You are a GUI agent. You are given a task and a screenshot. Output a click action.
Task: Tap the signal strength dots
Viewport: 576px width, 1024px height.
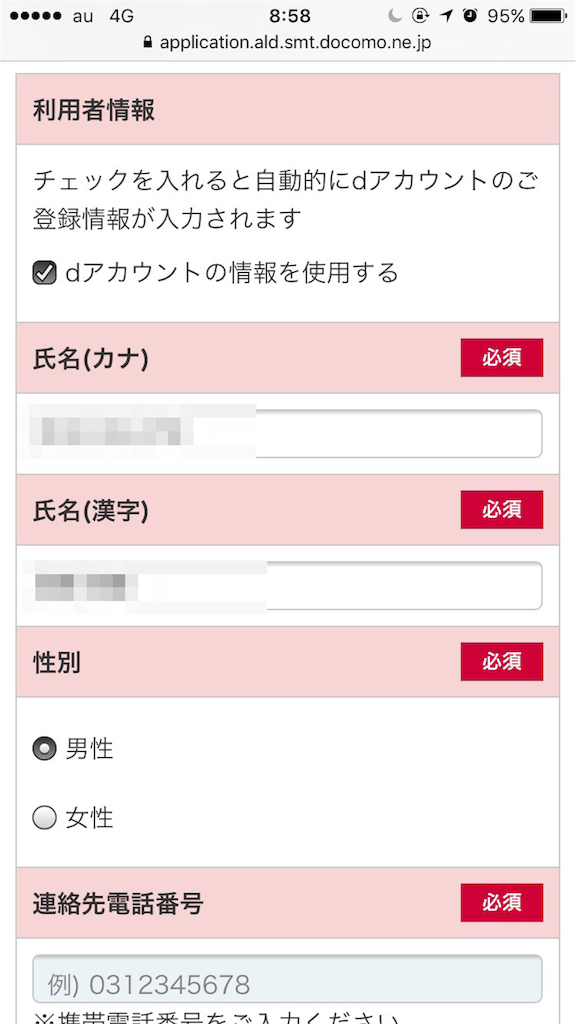point(36,16)
